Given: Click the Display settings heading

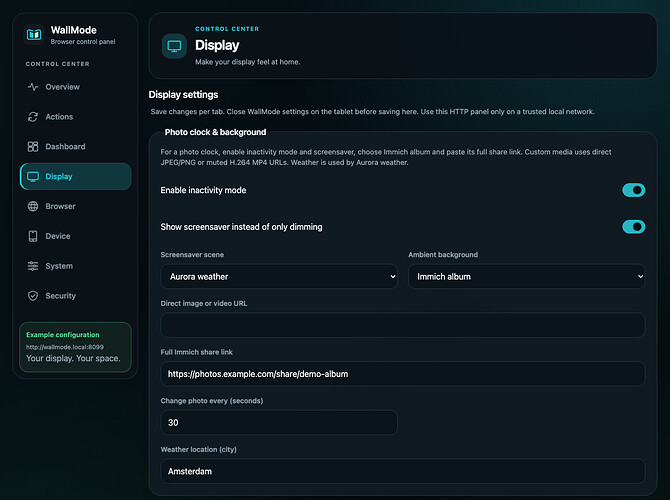Looking at the screenshot, I should point(183,94).
